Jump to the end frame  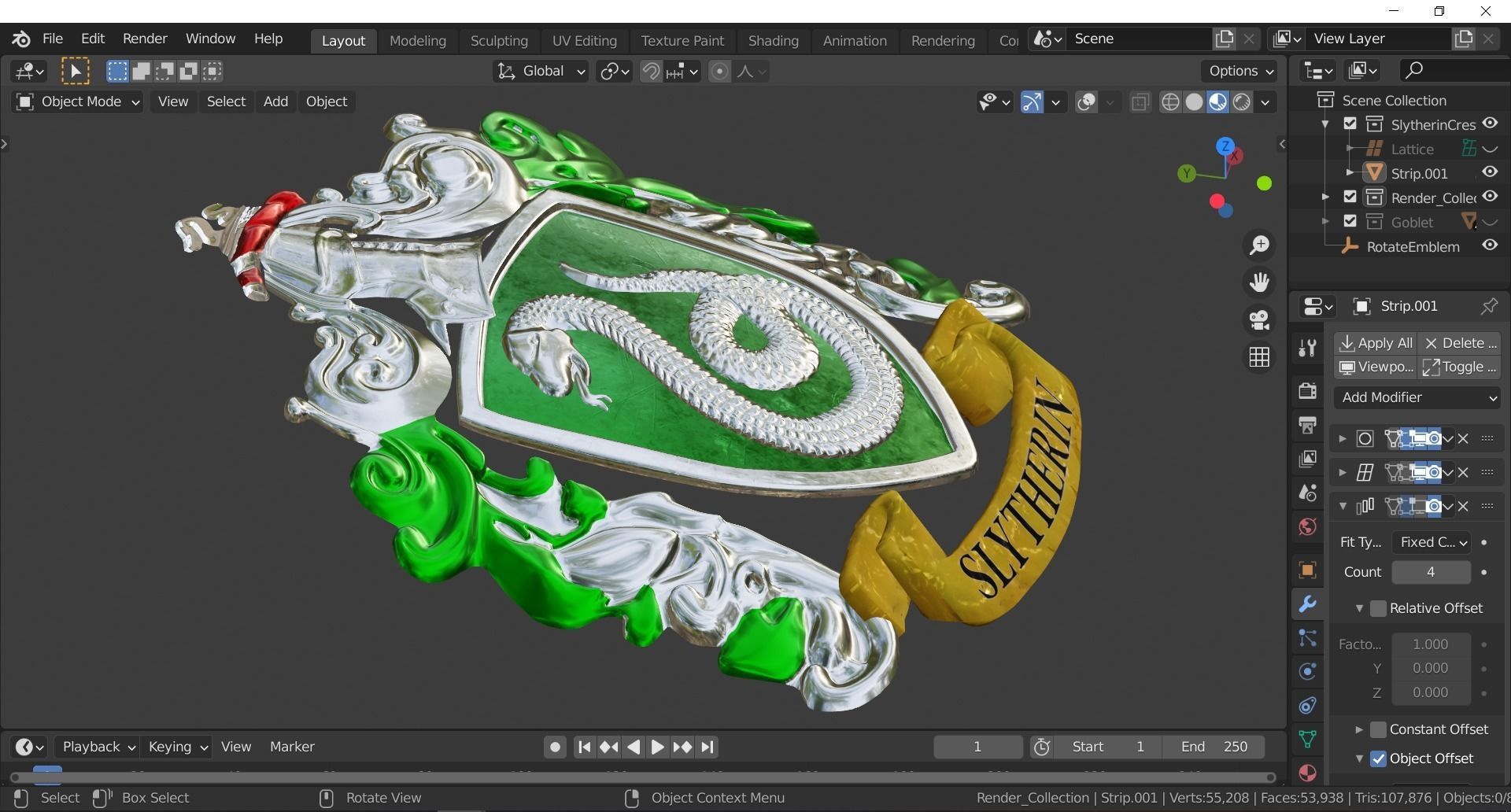click(x=707, y=747)
